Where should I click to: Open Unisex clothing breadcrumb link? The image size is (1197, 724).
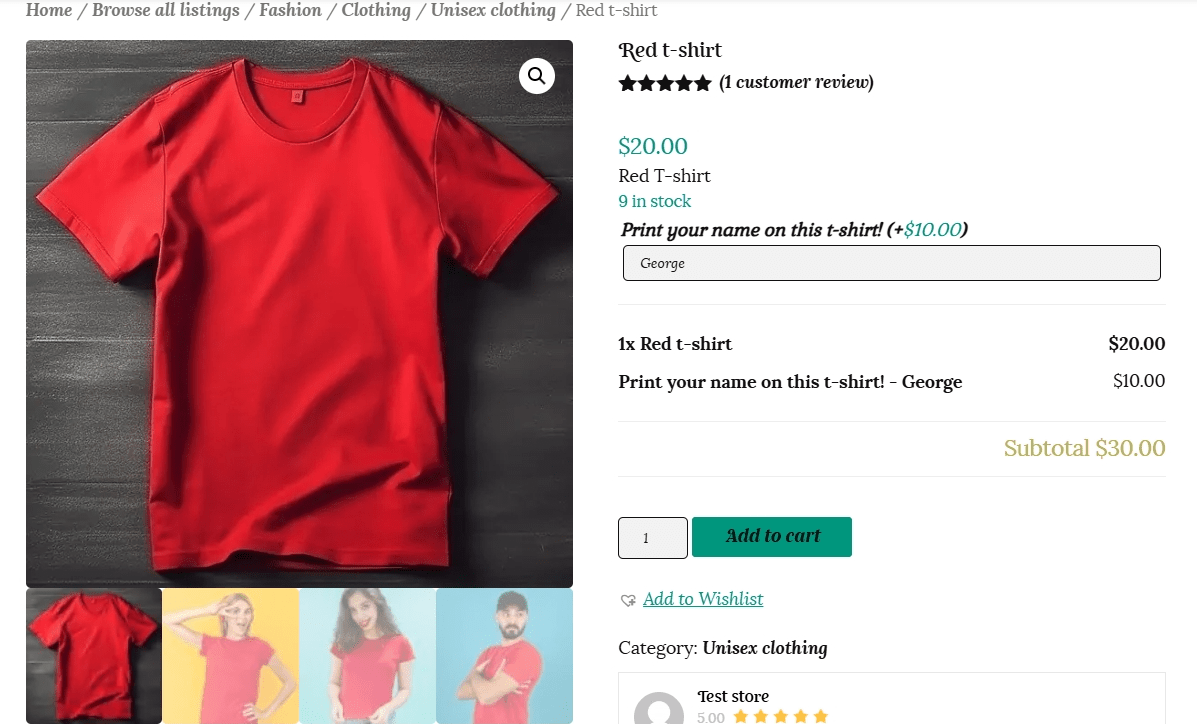pyautogui.click(x=493, y=11)
